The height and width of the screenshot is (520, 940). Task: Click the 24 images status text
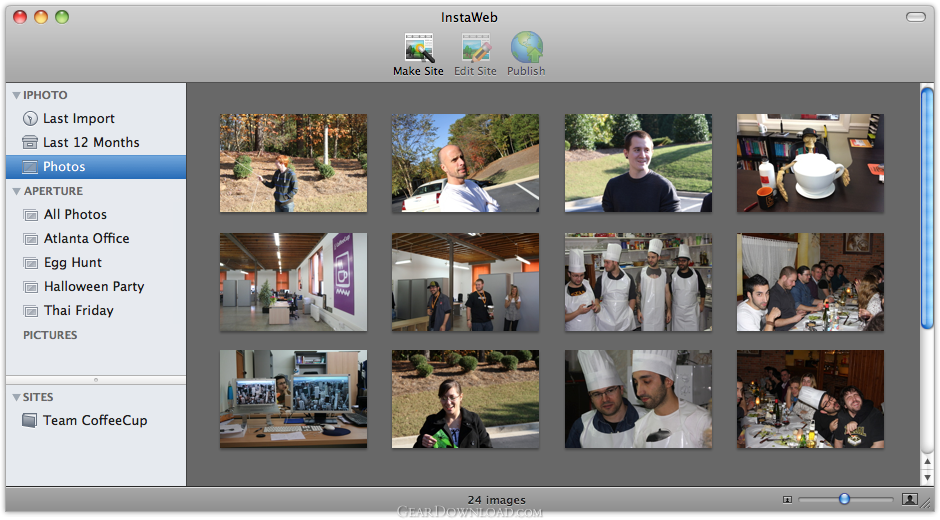click(496, 500)
